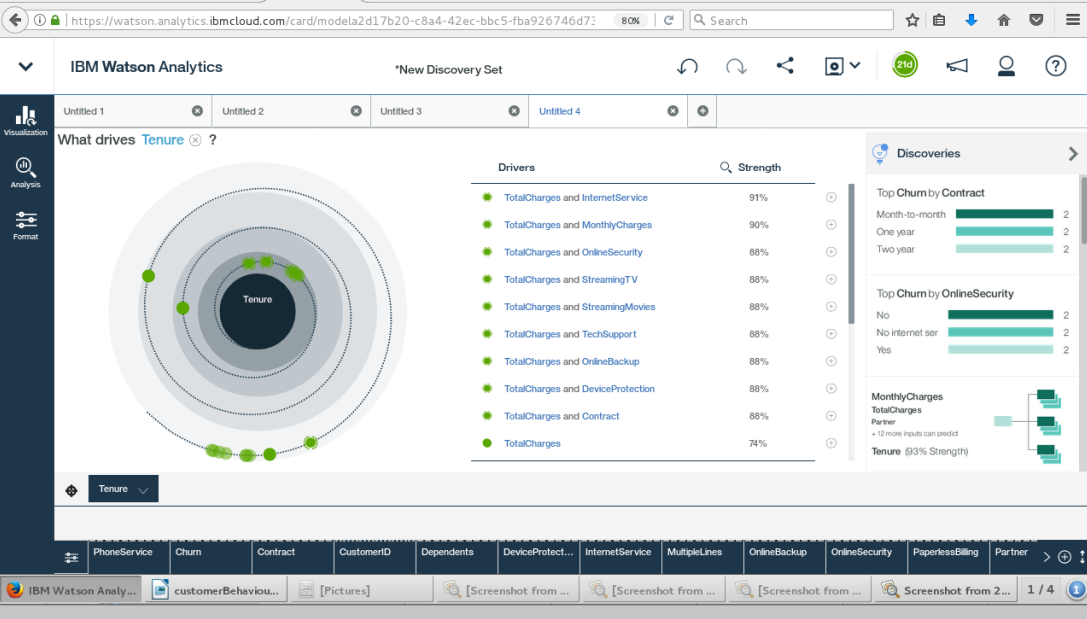This screenshot has width=1087, height=619.
Task: Remove Tenure from the question
Action: pyautogui.click(x=195, y=140)
